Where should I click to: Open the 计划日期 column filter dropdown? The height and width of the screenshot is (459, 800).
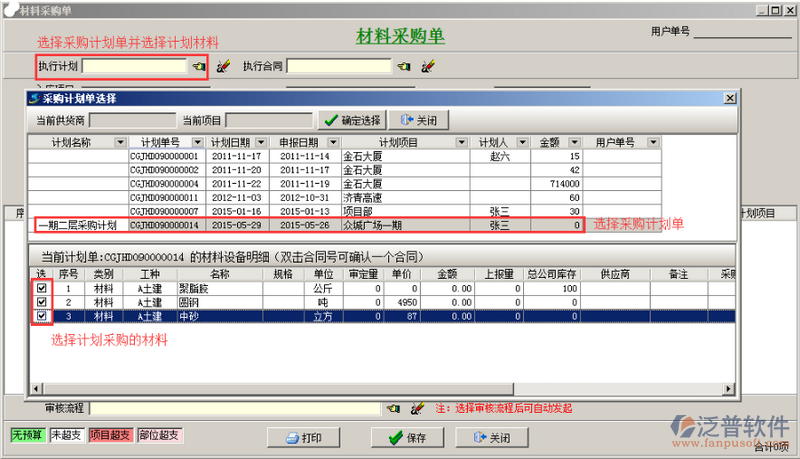pos(264,143)
